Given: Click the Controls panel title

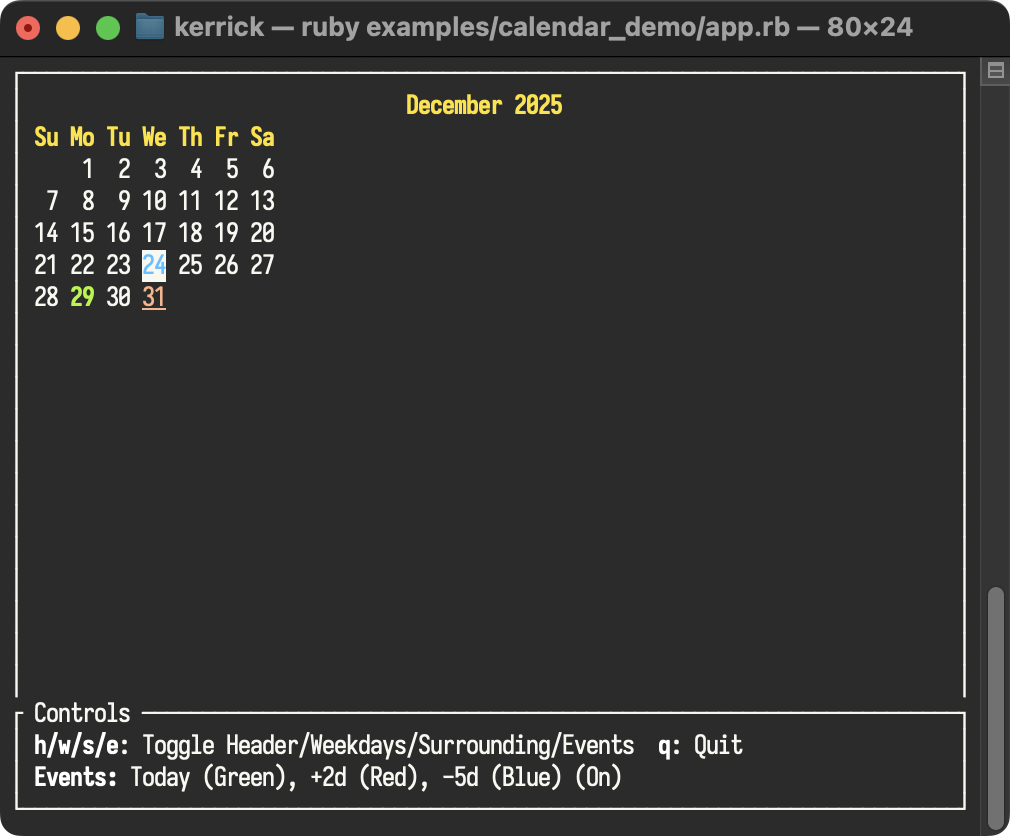Looking at the screenshot, I should [x=82, y=713].
